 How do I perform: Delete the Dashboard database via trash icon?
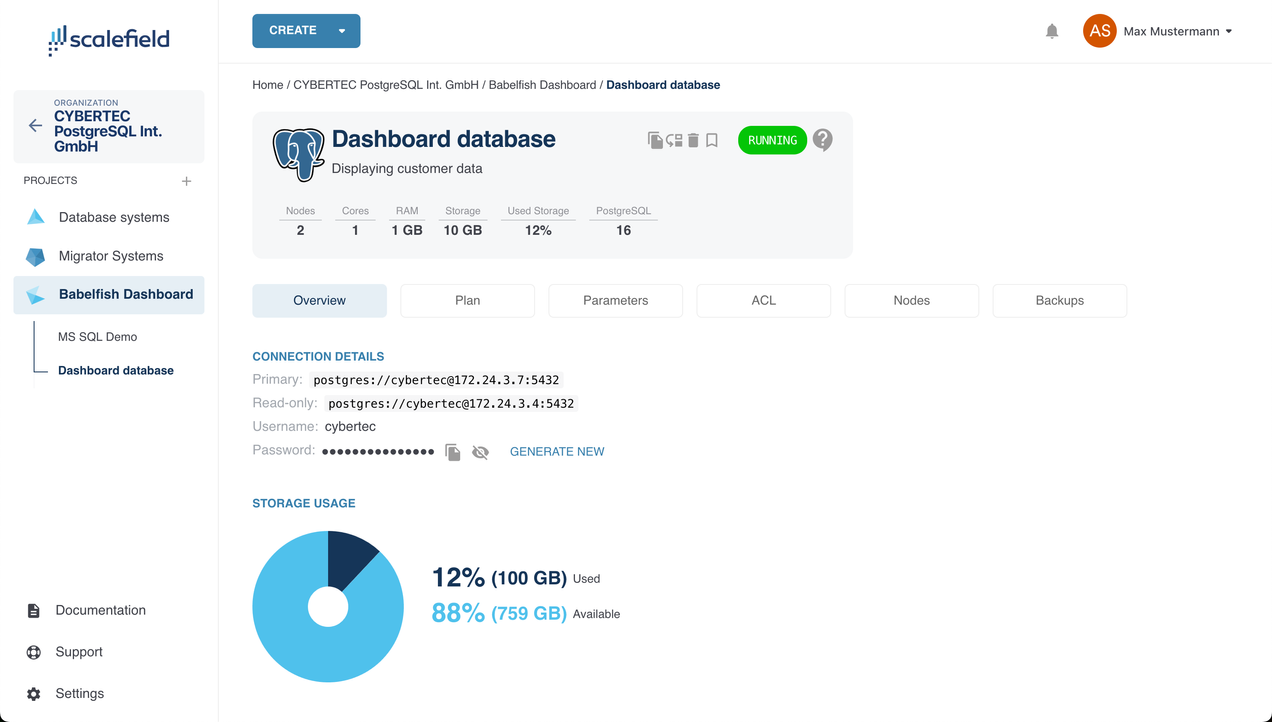693,141
